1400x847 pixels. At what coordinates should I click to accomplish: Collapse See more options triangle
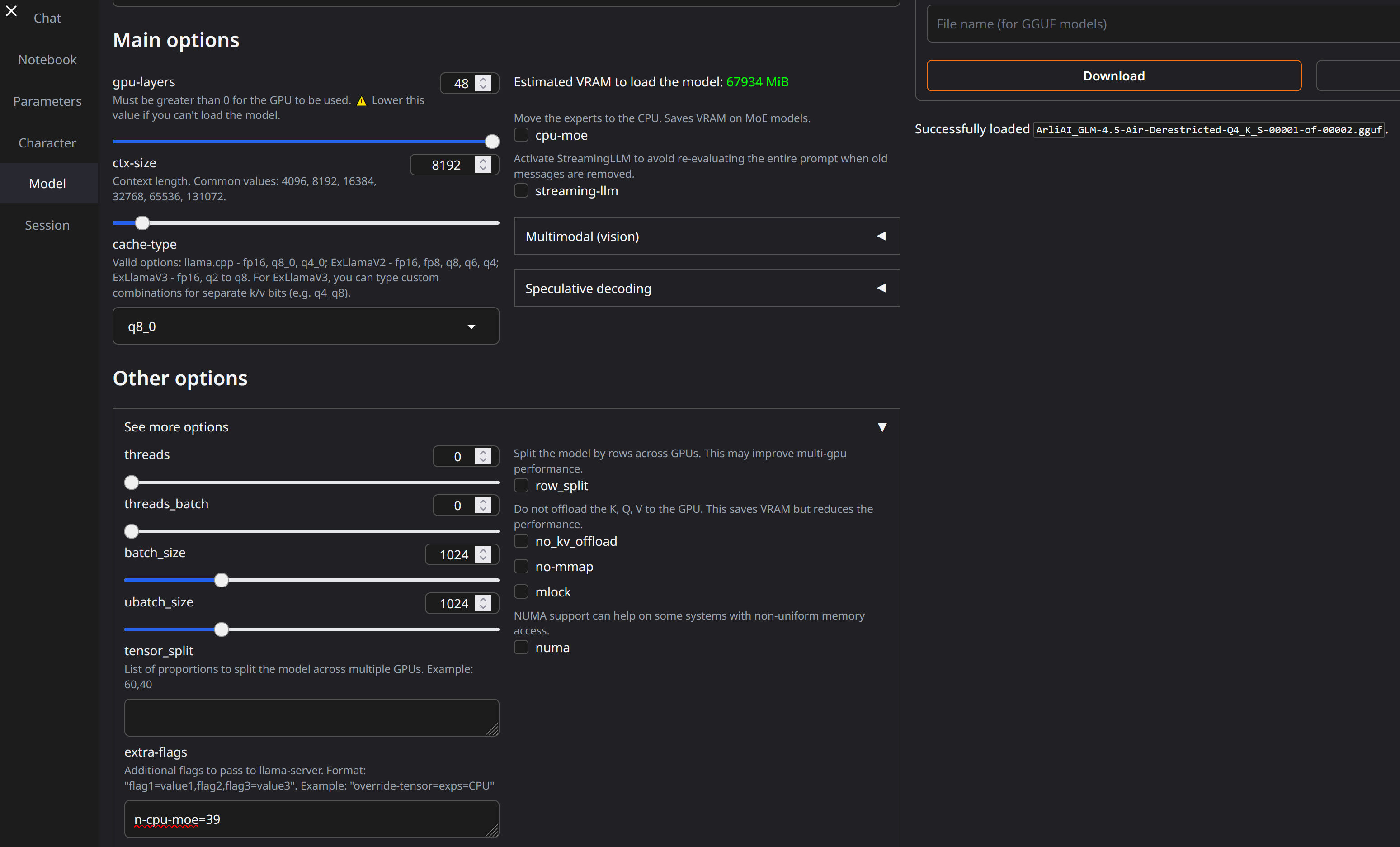tap(882, 427)
